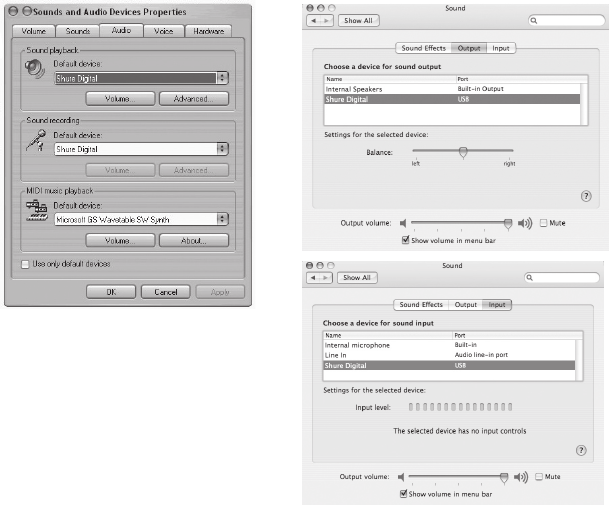Select Output tab in Input Sound window
The width and height of the screenshot is (609, 505).
[x=465, y=305]
